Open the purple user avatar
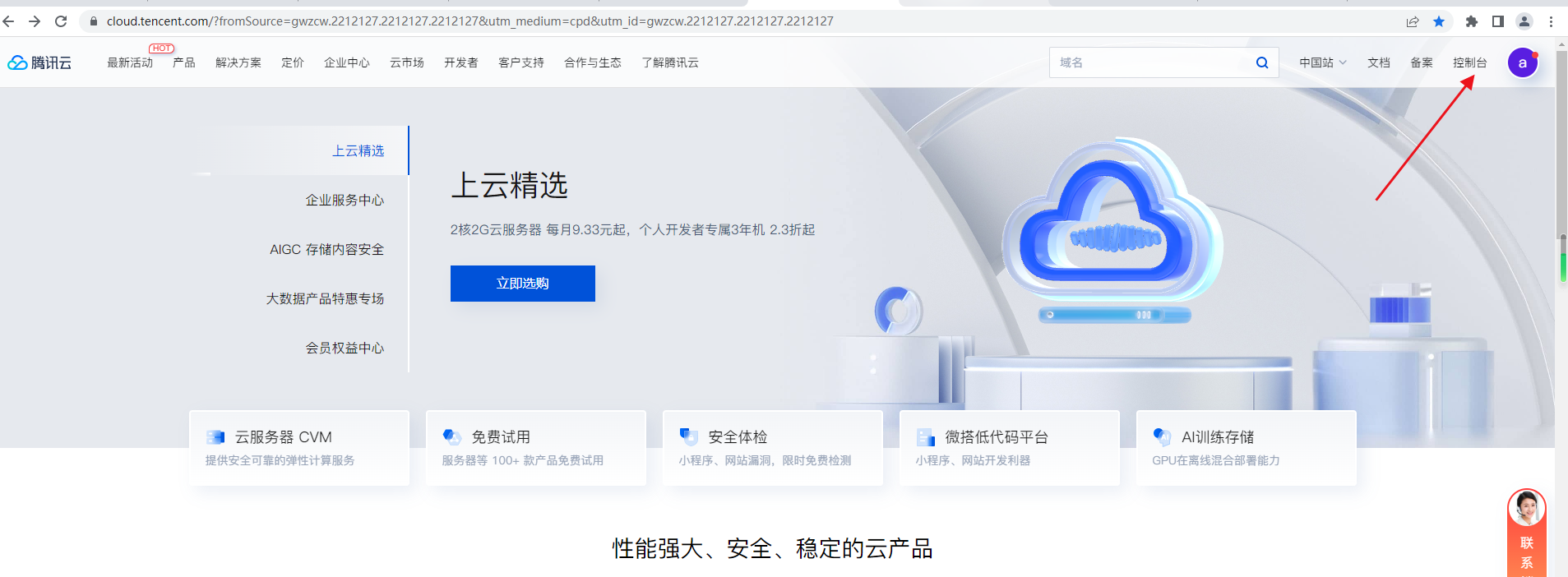Screen dimensions: 1568x577 1522,62
